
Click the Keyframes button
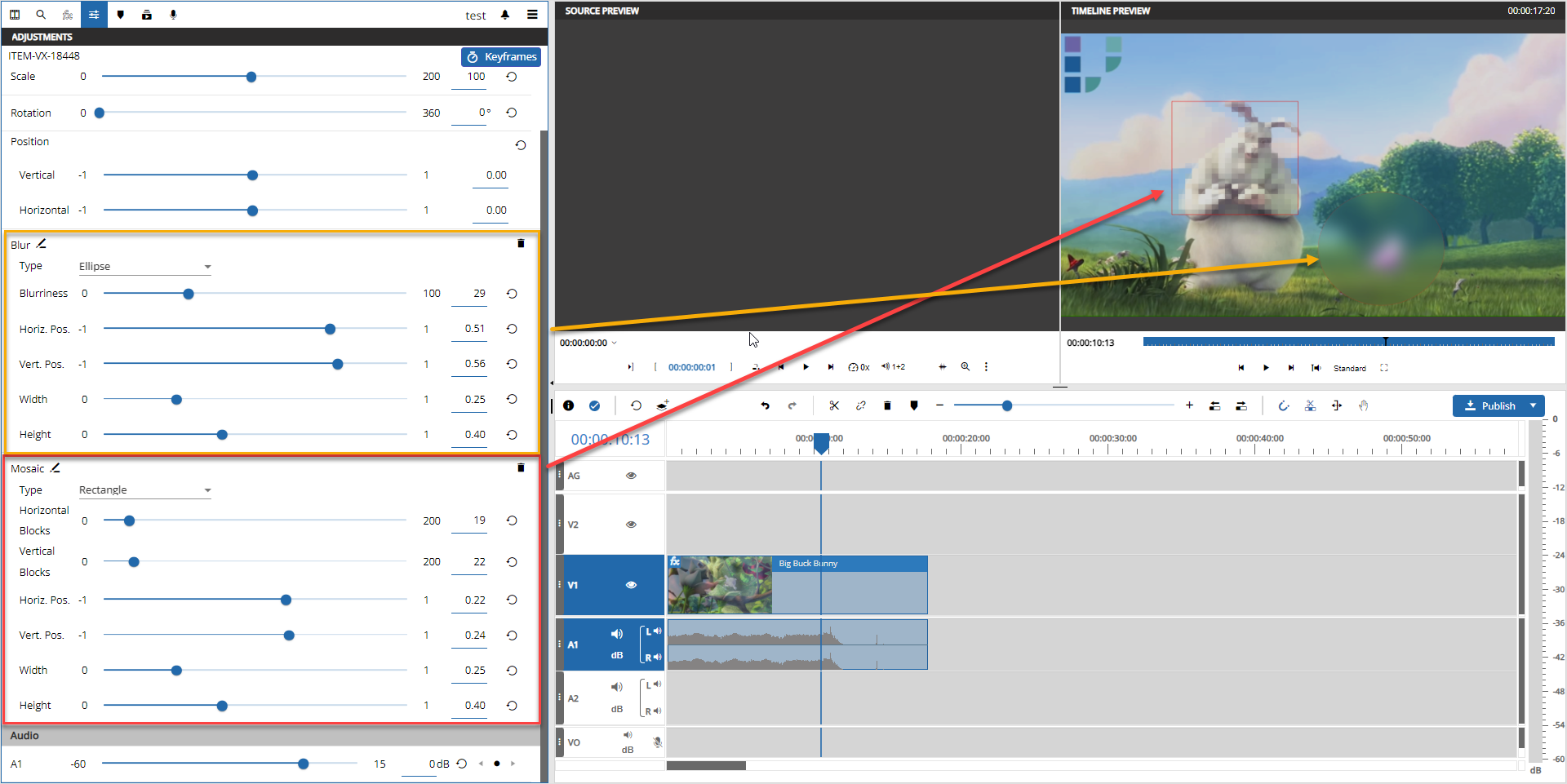click(501, 56)
